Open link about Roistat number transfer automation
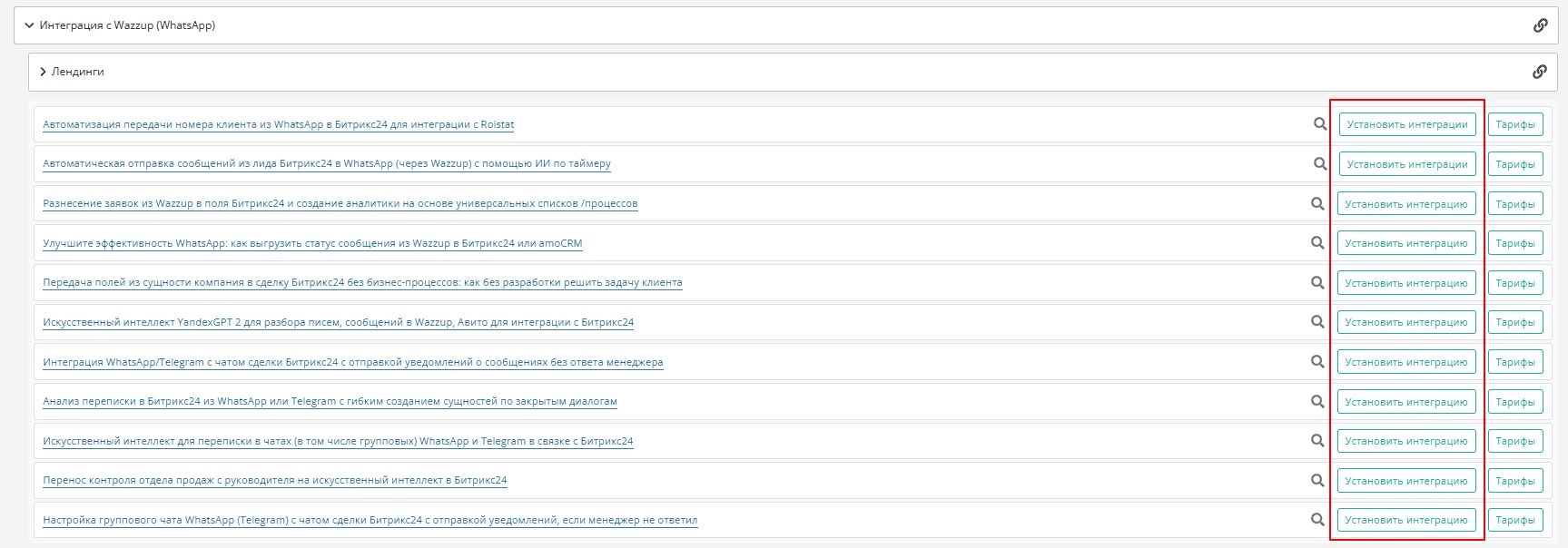This screenshot has height=548, width=1568. pos(278,124)
